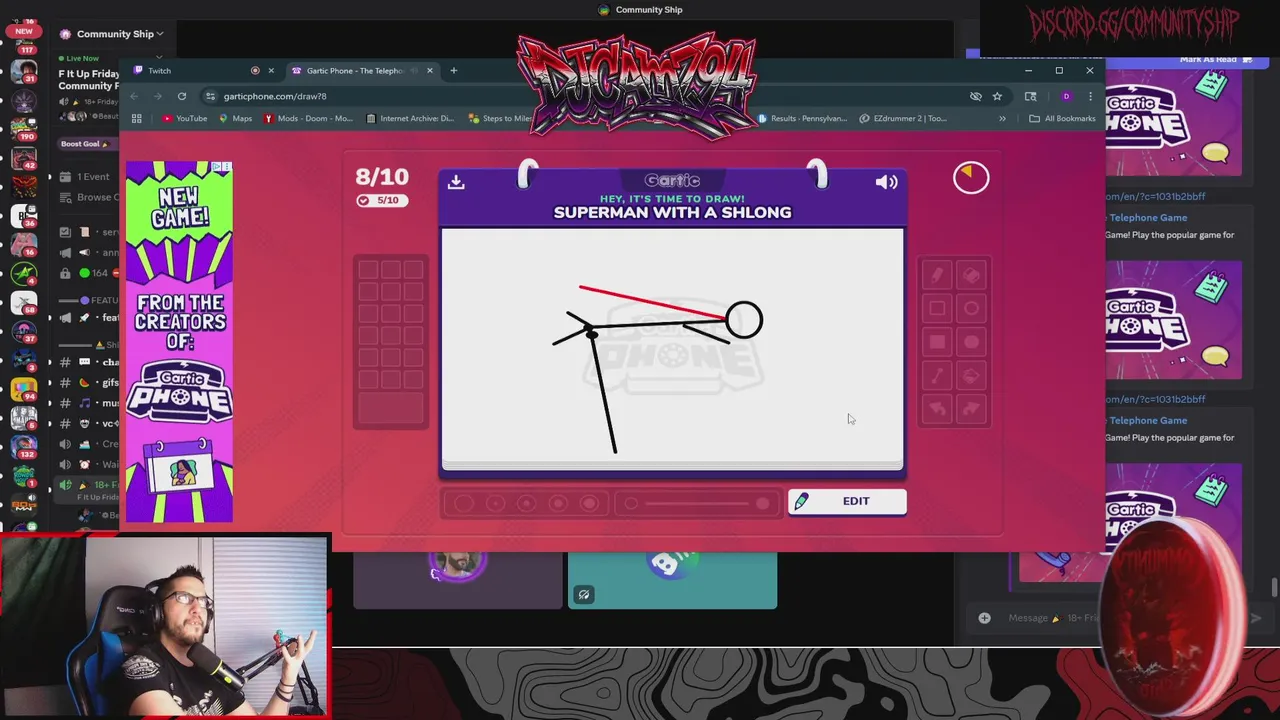Toggle the Twitch tab audio indicator
Screen dimensions: 1280x720
click(255, 70)
